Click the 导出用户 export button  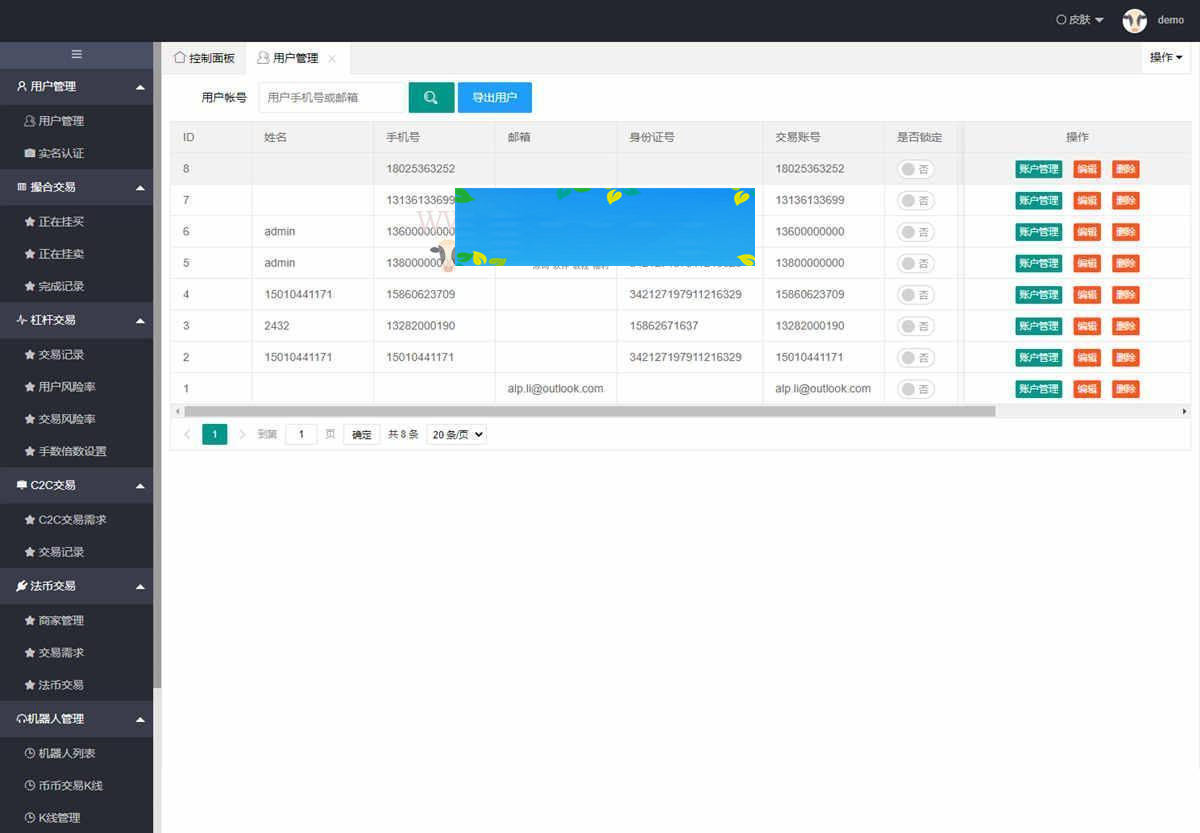[495, 97]
